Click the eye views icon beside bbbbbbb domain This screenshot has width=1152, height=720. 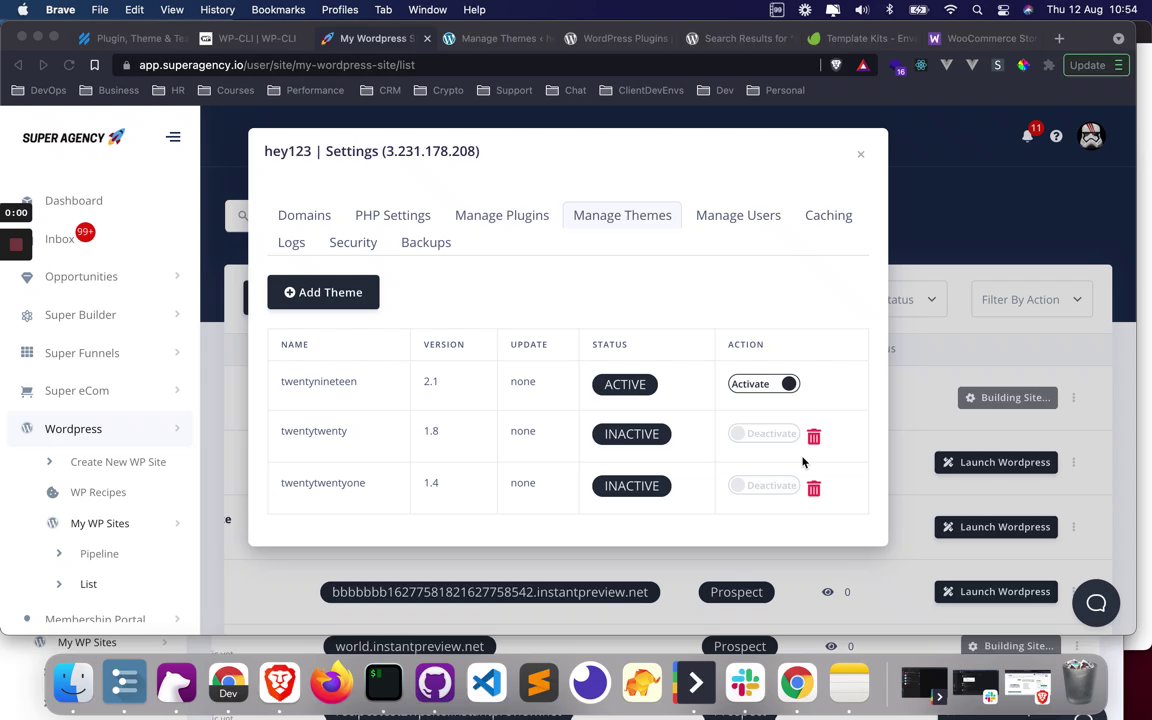point(827,592)
